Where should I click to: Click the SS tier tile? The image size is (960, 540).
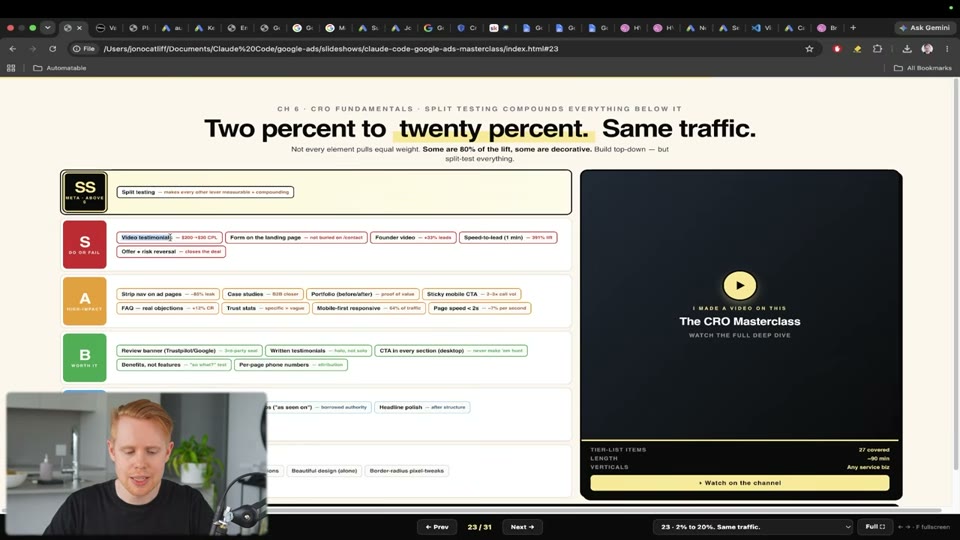(x=84, y=192)
